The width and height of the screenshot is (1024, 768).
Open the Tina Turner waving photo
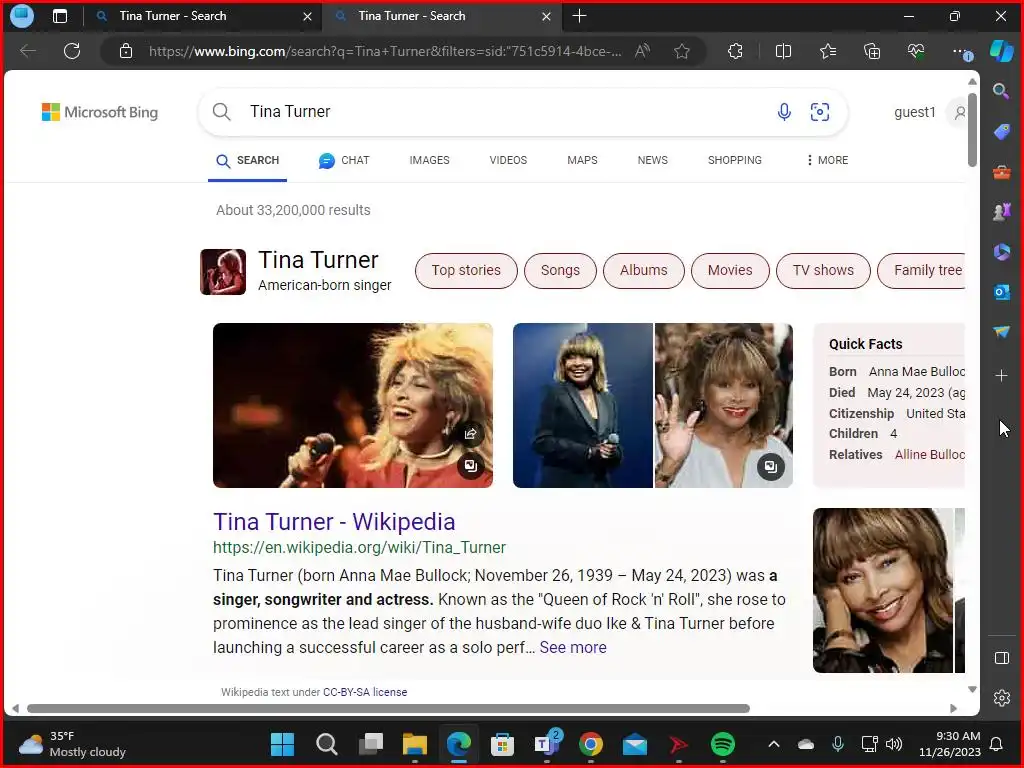[724, 405]
